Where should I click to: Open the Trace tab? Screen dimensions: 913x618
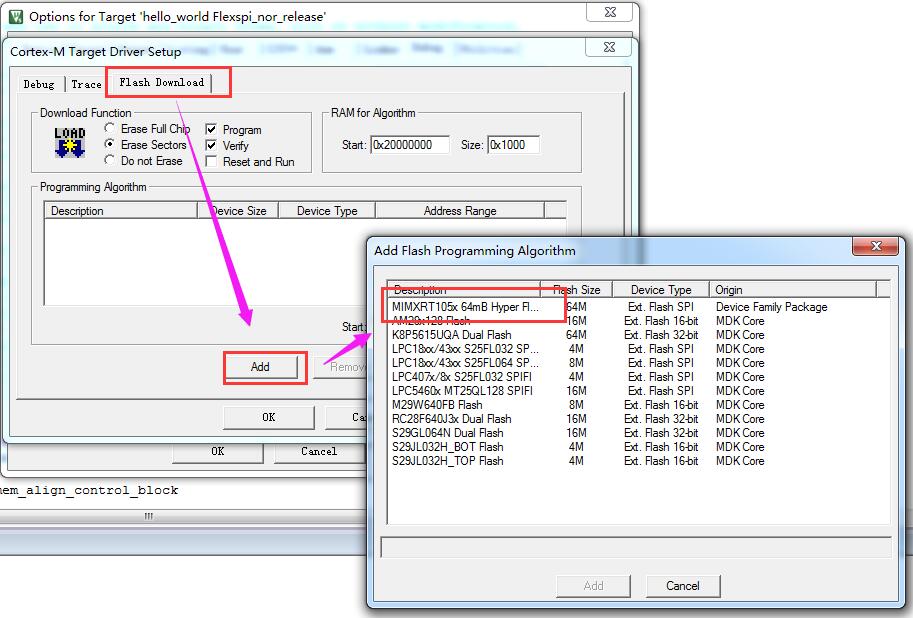tap(86, 84)
